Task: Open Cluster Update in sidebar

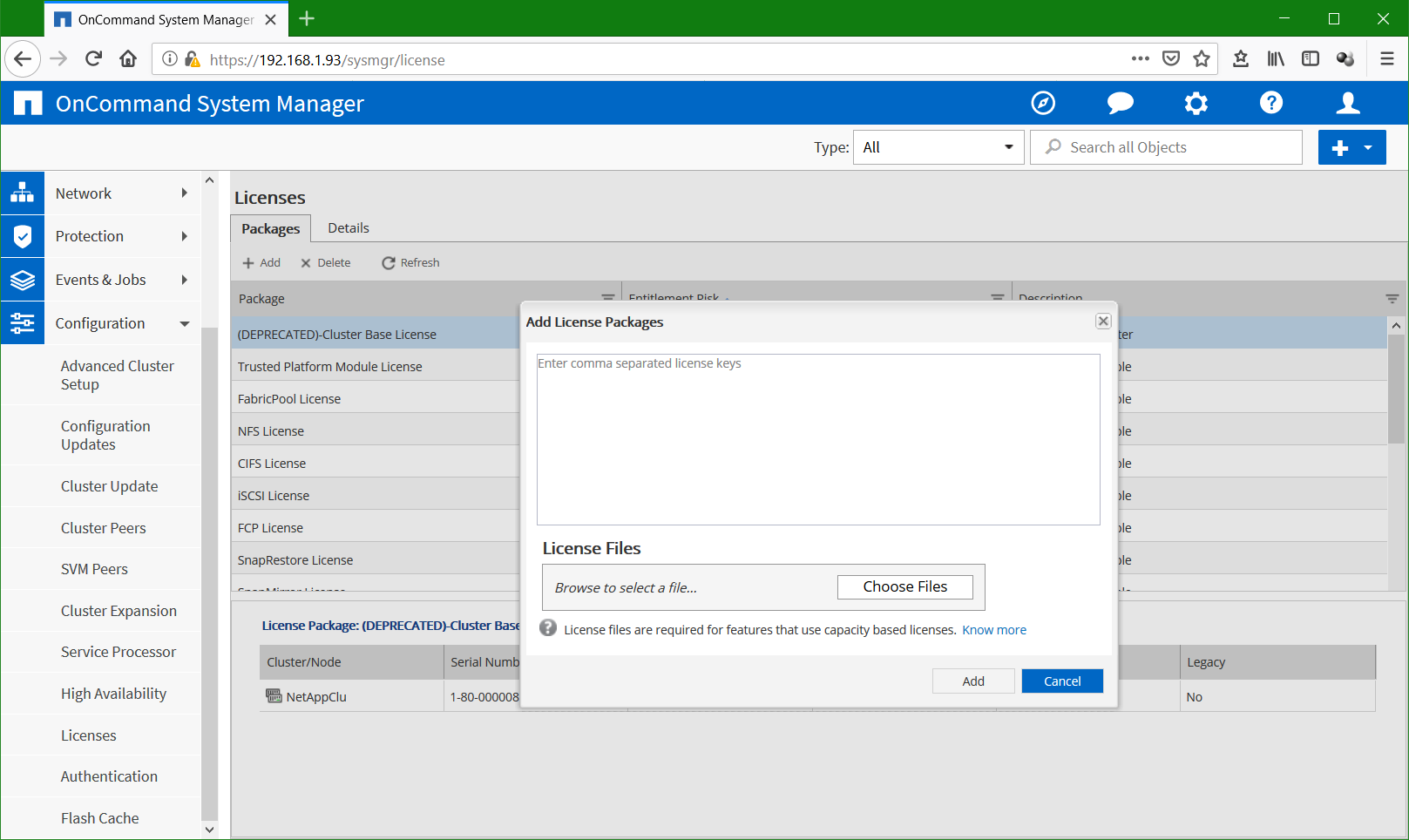Action: click(110, 486)
